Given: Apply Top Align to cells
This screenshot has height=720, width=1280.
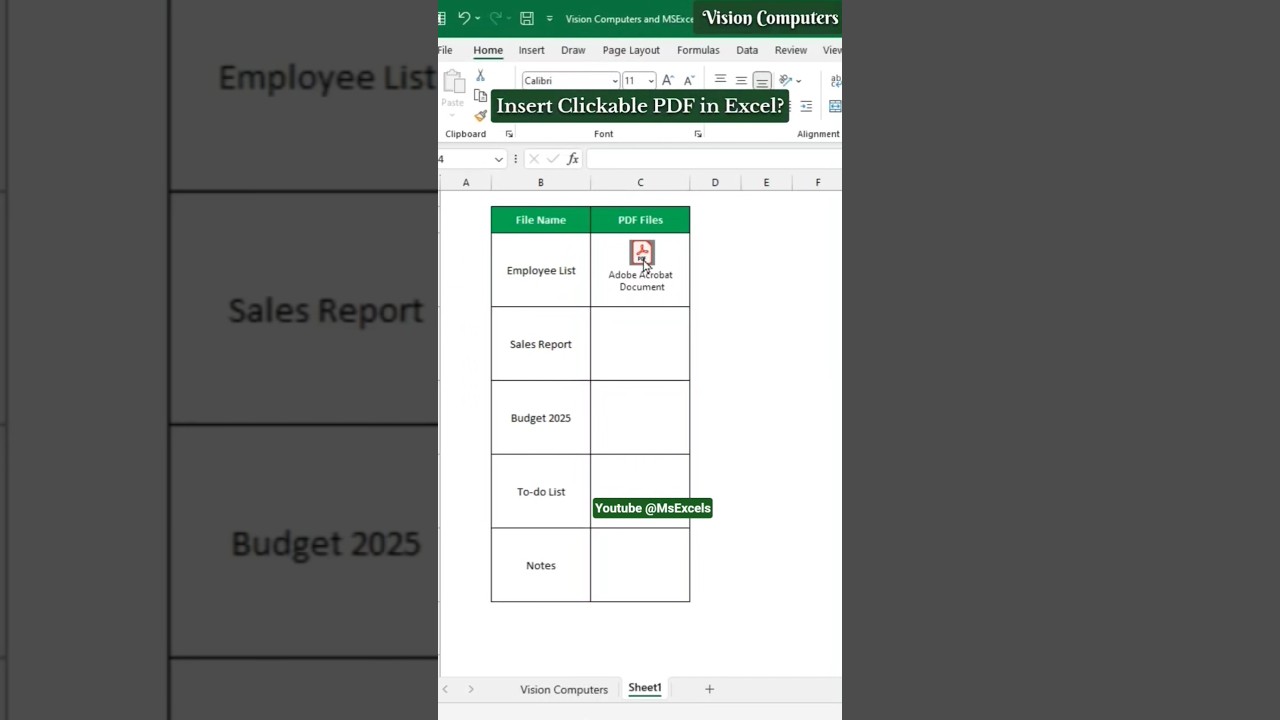Looking at the screenshot, I should (720, 80).
